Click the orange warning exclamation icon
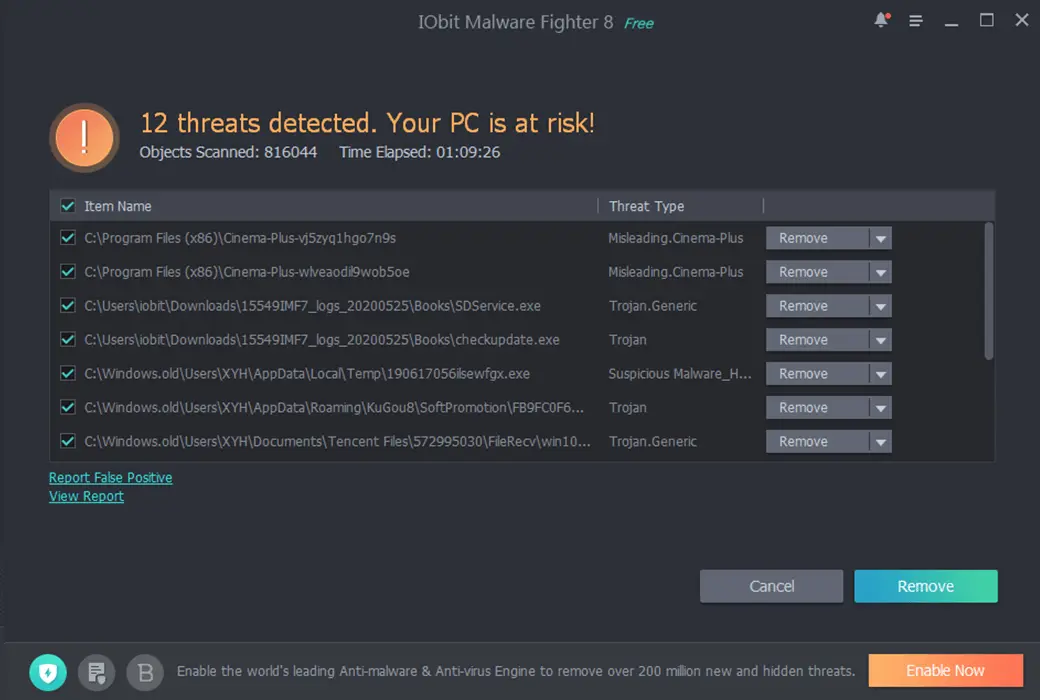This screenshot has width=1040, height=700. tap(84, 137)
